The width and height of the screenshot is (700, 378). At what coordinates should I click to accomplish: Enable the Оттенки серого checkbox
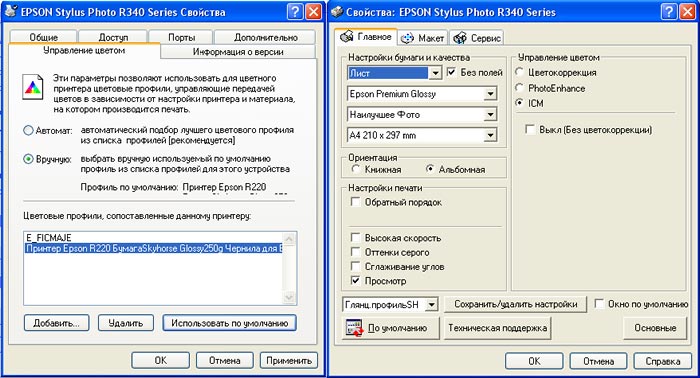tap(355, 252)
